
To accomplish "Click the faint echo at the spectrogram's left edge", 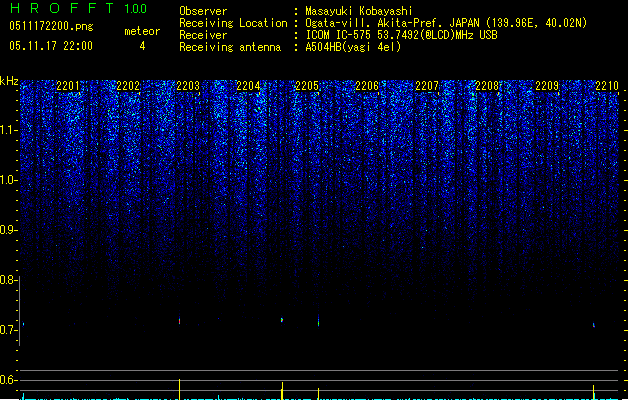I will click(x=24, y=324).
